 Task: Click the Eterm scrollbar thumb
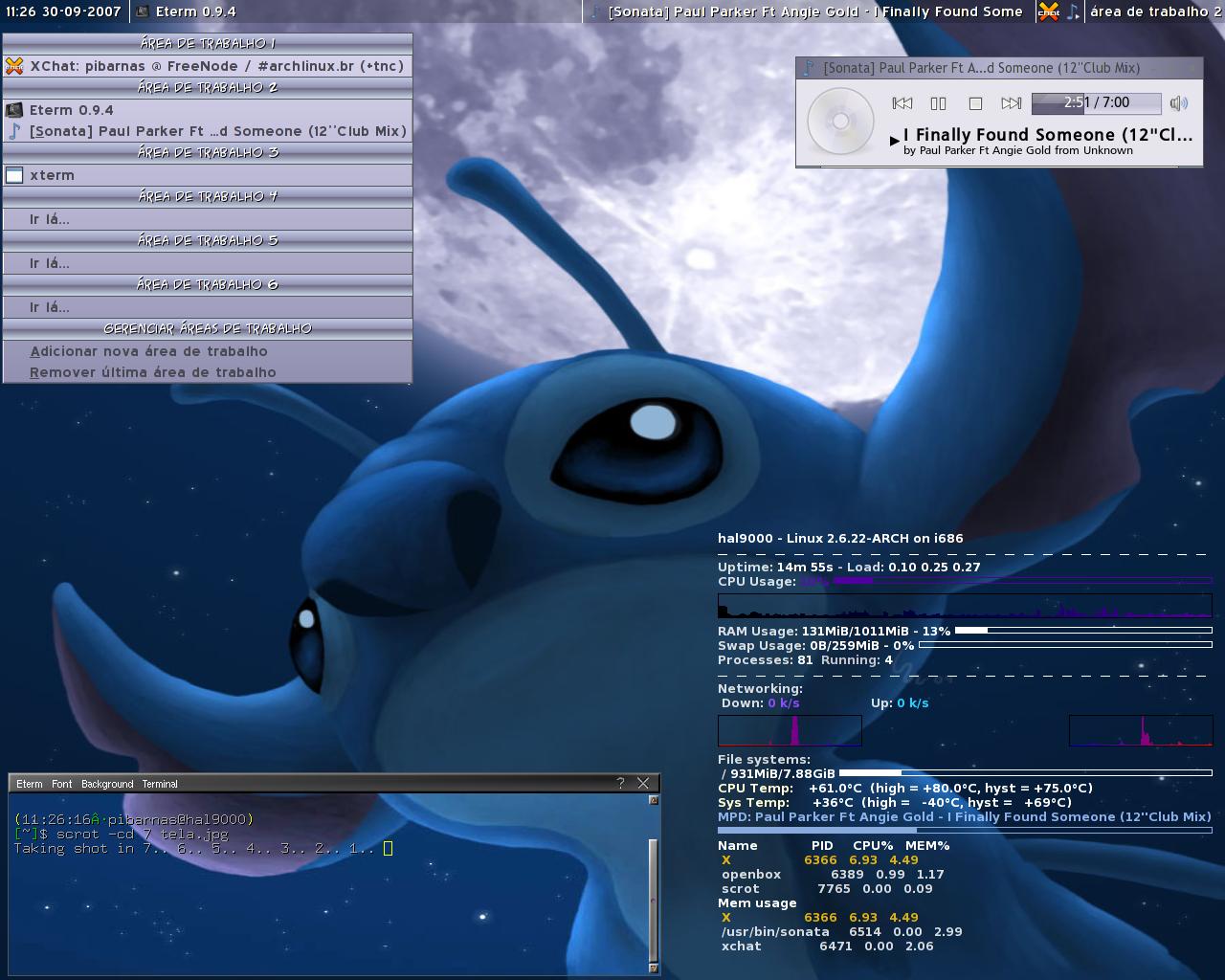(654, 900)
